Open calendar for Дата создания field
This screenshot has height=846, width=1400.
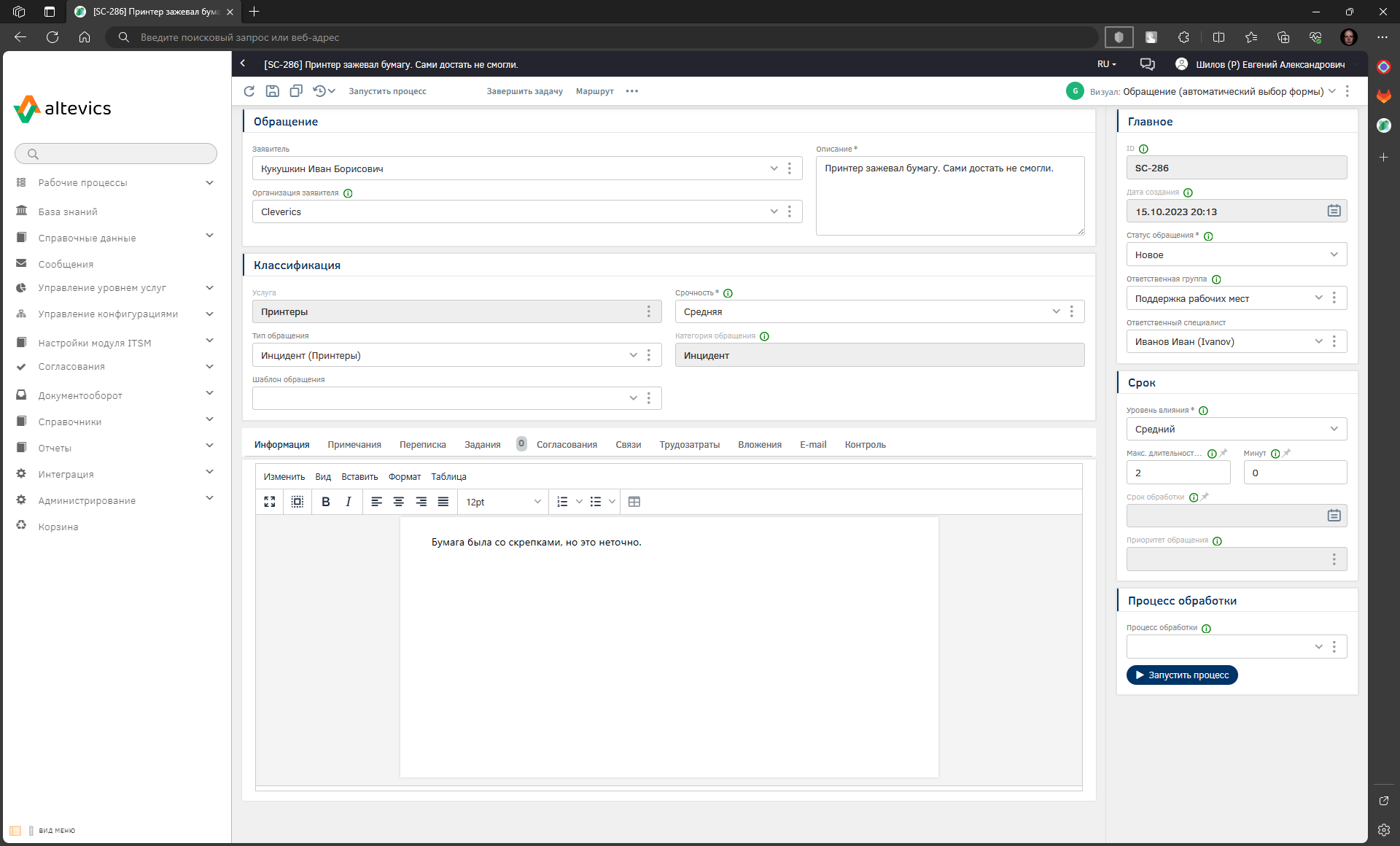1334,211
